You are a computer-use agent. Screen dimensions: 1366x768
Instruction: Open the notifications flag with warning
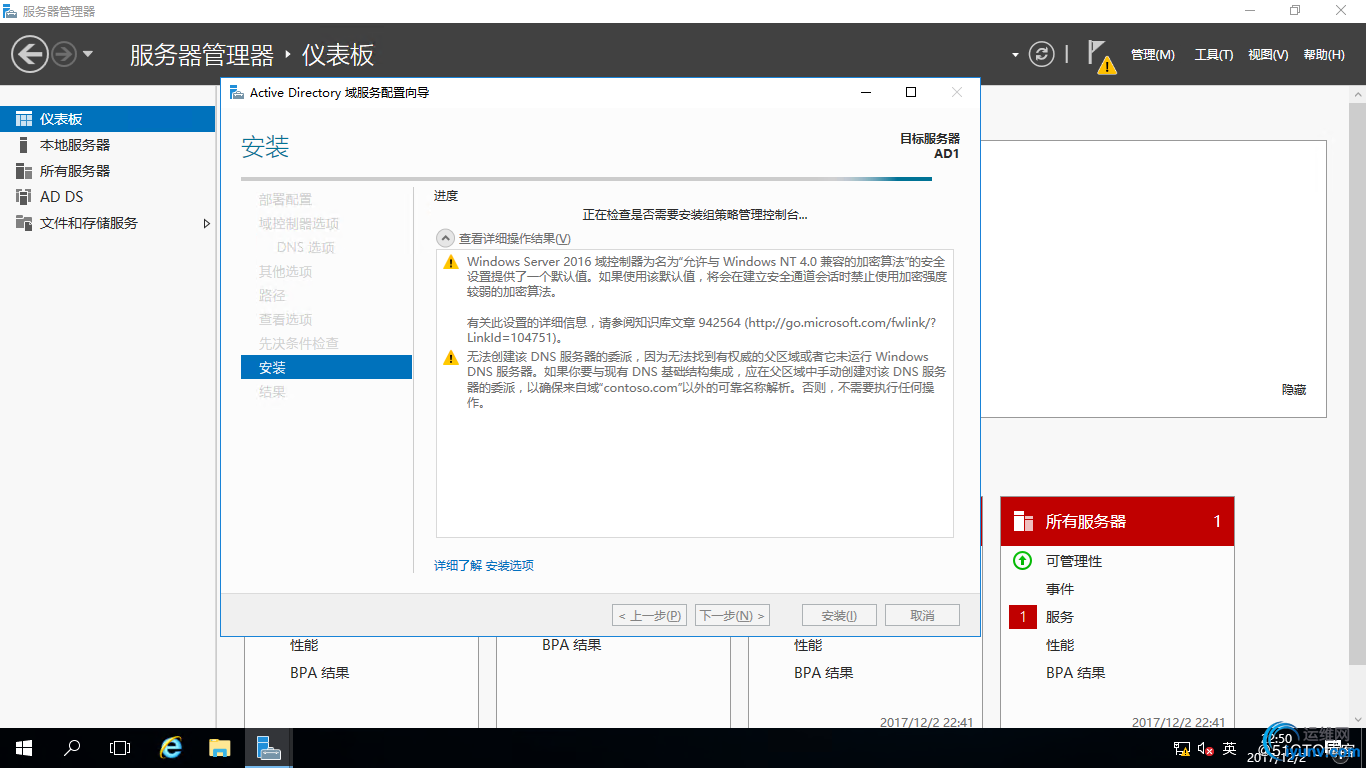[x=1101, y=56]
